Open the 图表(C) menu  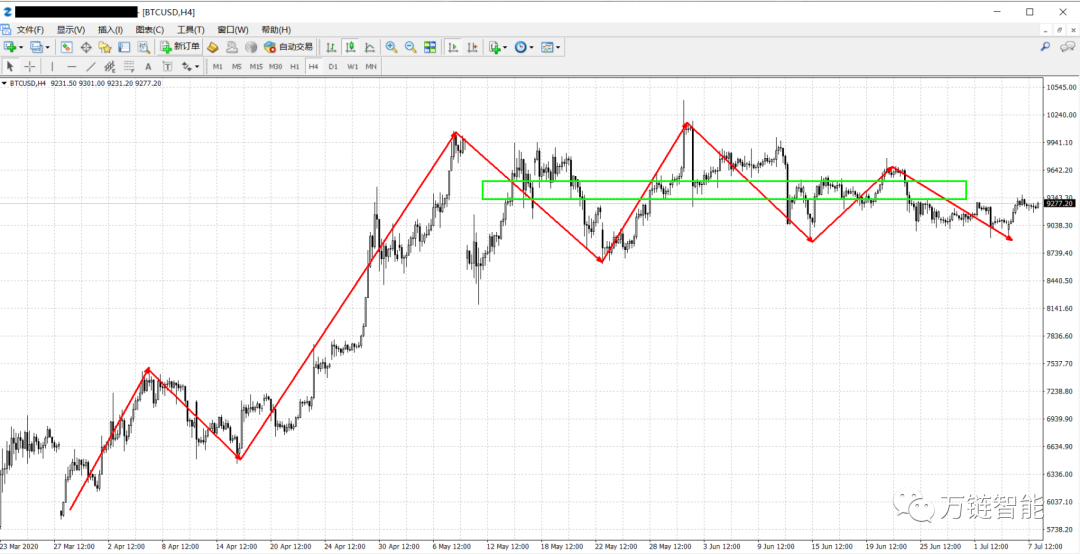point(150,30)
